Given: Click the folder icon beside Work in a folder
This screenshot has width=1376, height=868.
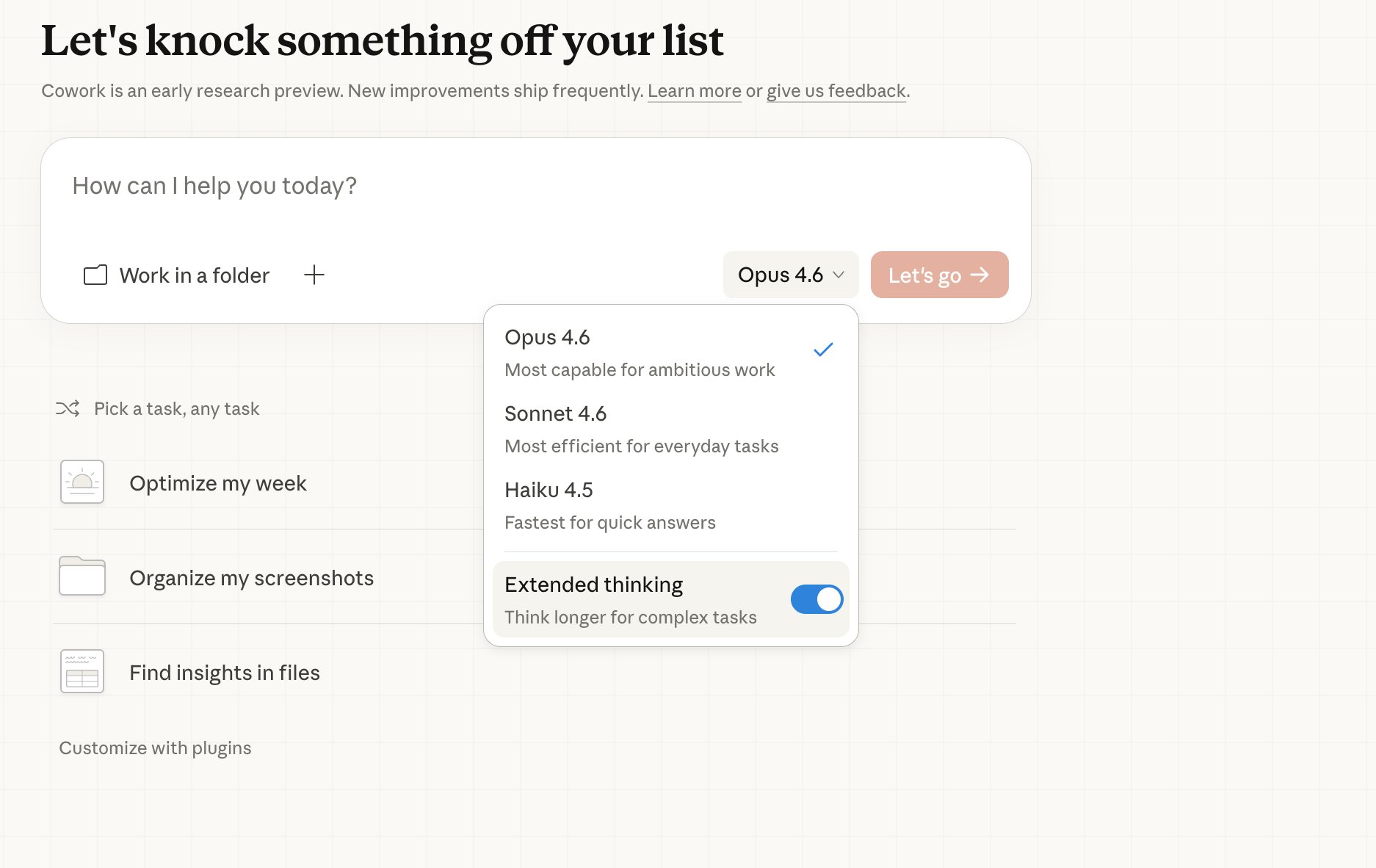Looking at the screenshot, I should pyautogui.click(x=95, y=275).
